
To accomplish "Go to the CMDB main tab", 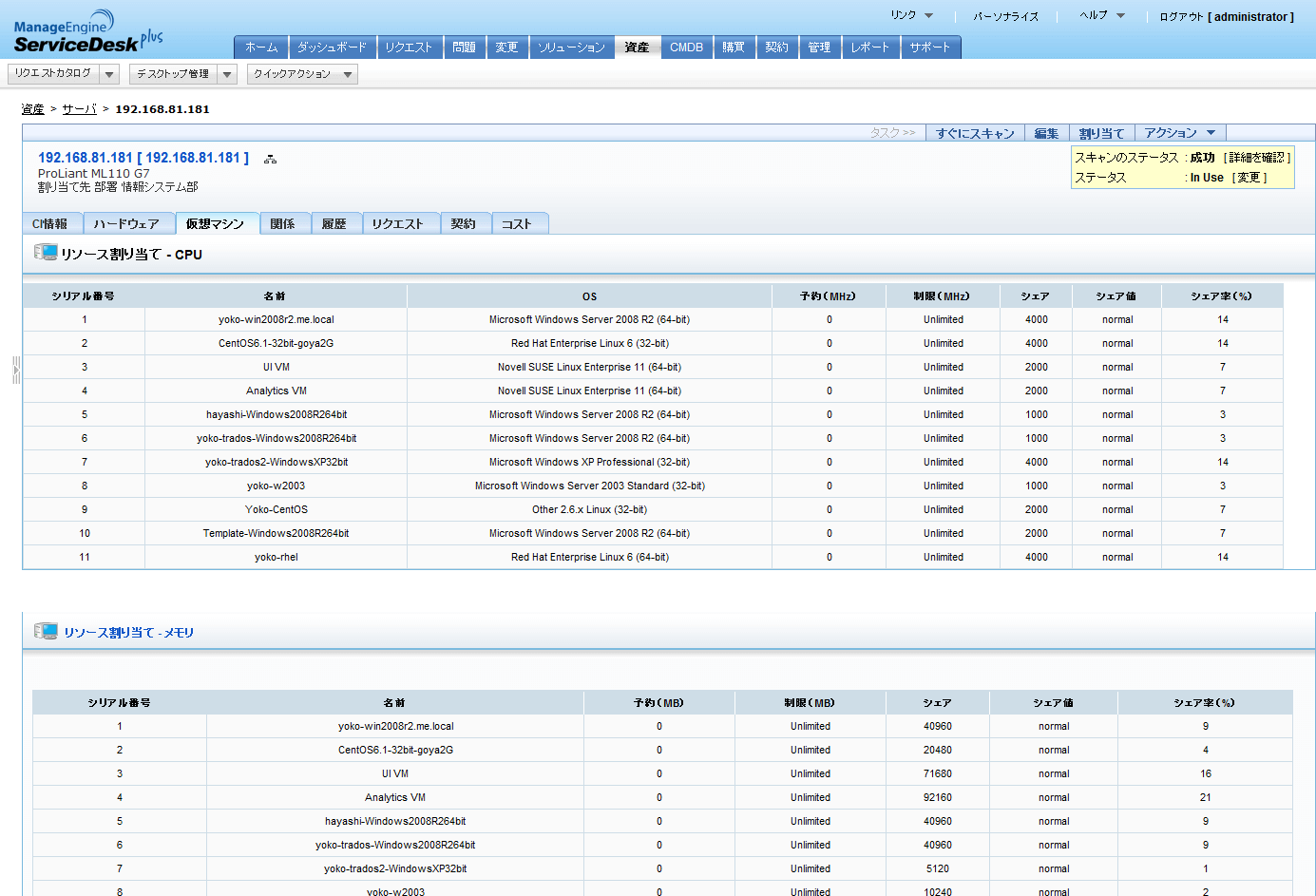I will [686, 48].
